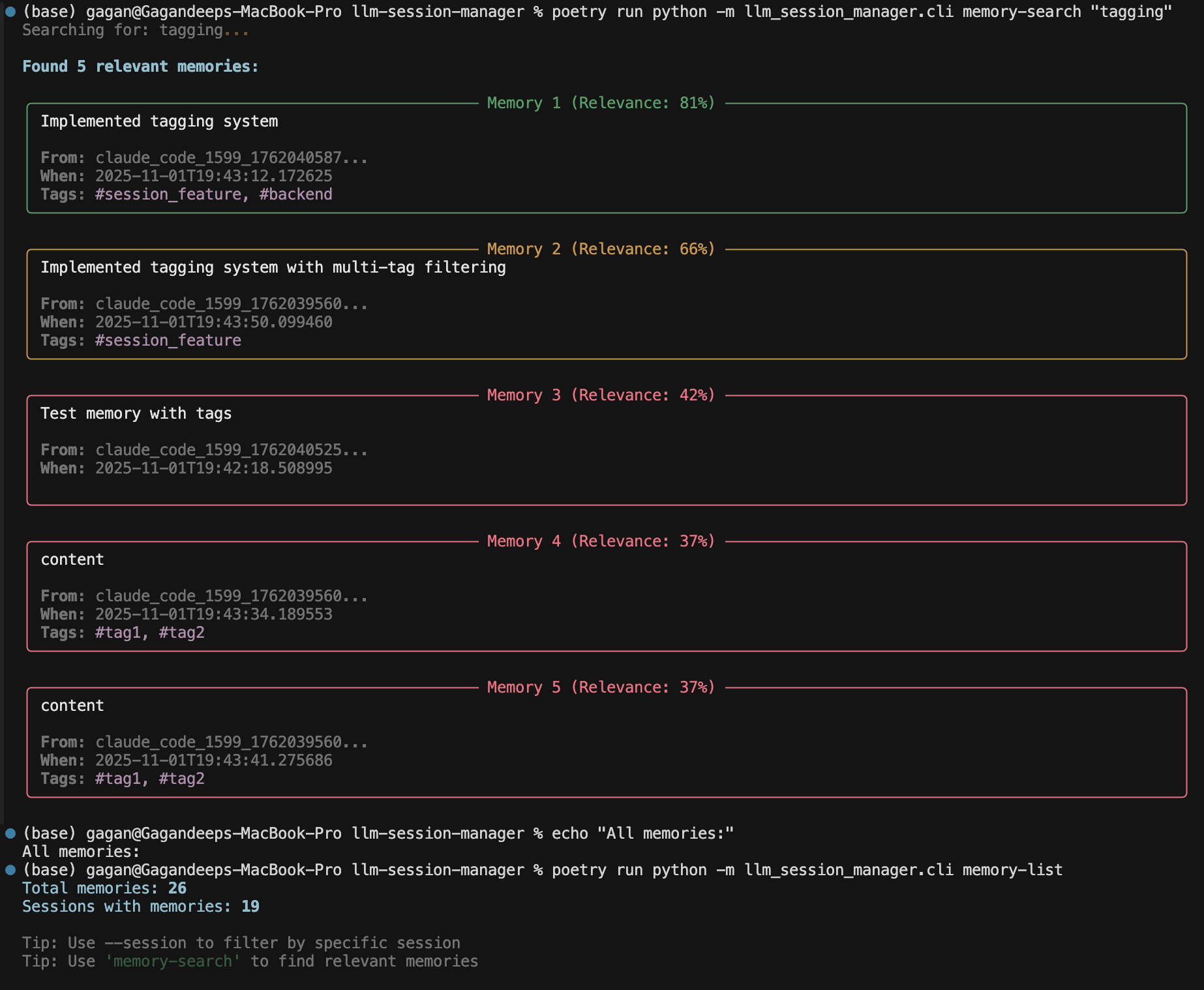Click the 'Memory 3 (Relevance: 42%)' title
The height and width of the screenshot is (990, 1204).
[x=601, y=395]
